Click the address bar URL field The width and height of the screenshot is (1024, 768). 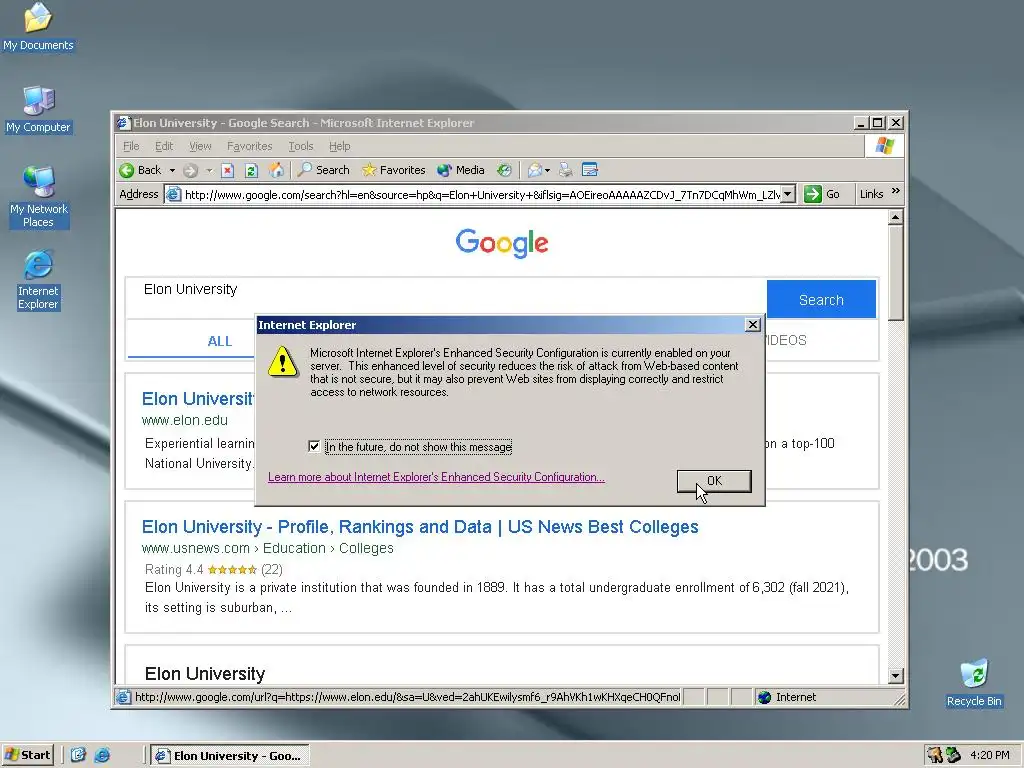click(x=482, y=194)
